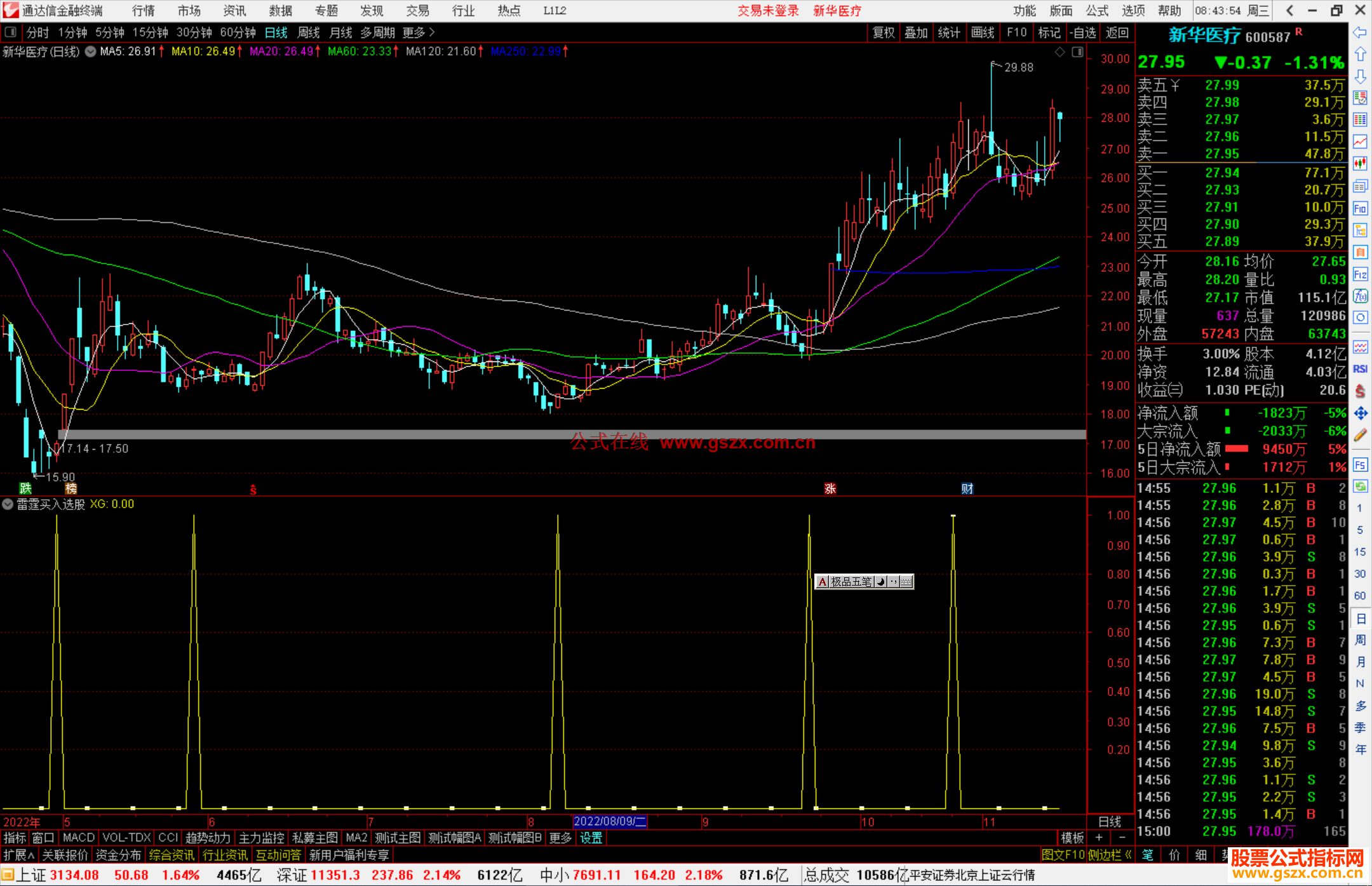Click the candlestick chart sidebar icon
This screenshot has height=886, width=1372.
tap(1360, 164)
